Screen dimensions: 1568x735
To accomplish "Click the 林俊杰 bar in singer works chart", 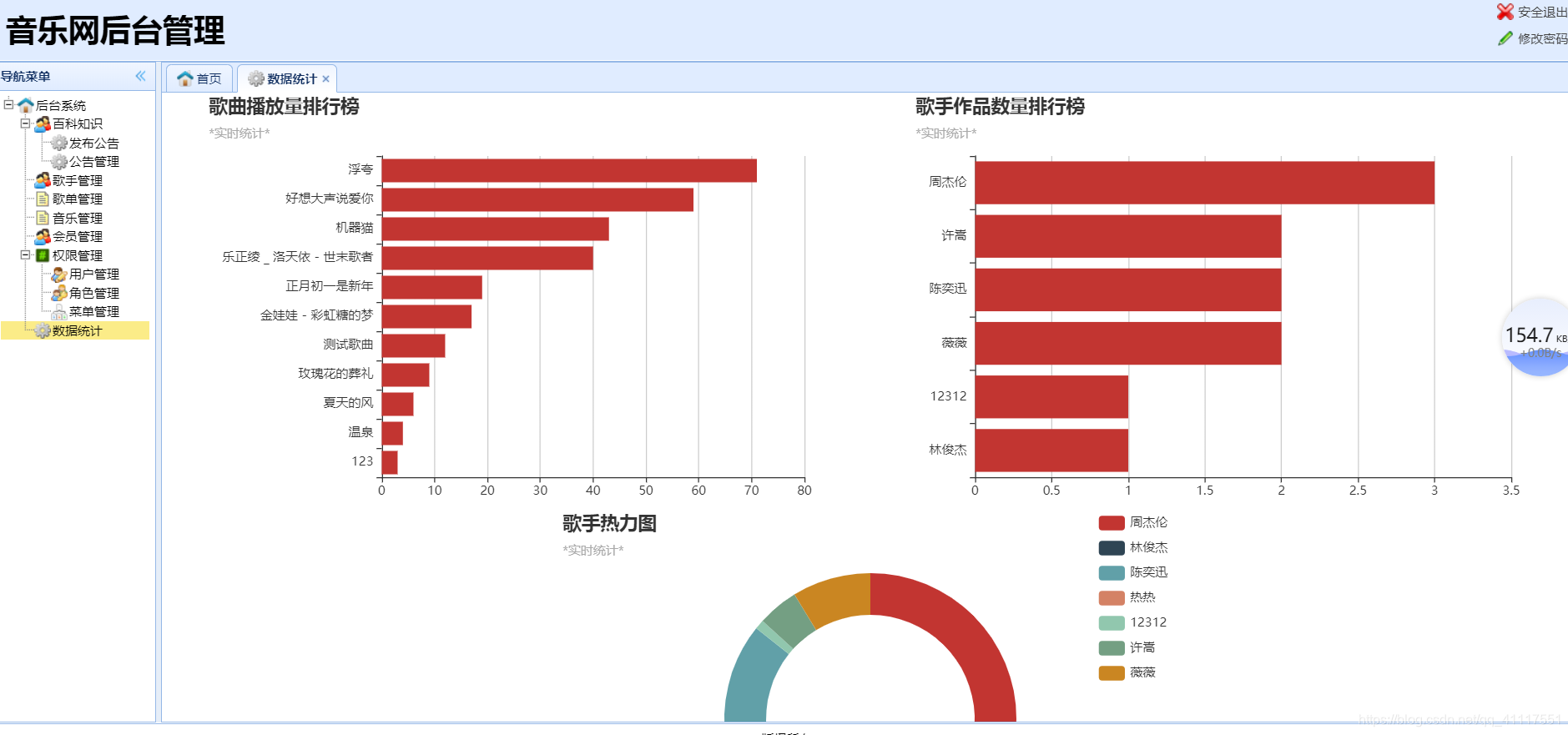I will pyautogui.click(x=1051, y=450).
